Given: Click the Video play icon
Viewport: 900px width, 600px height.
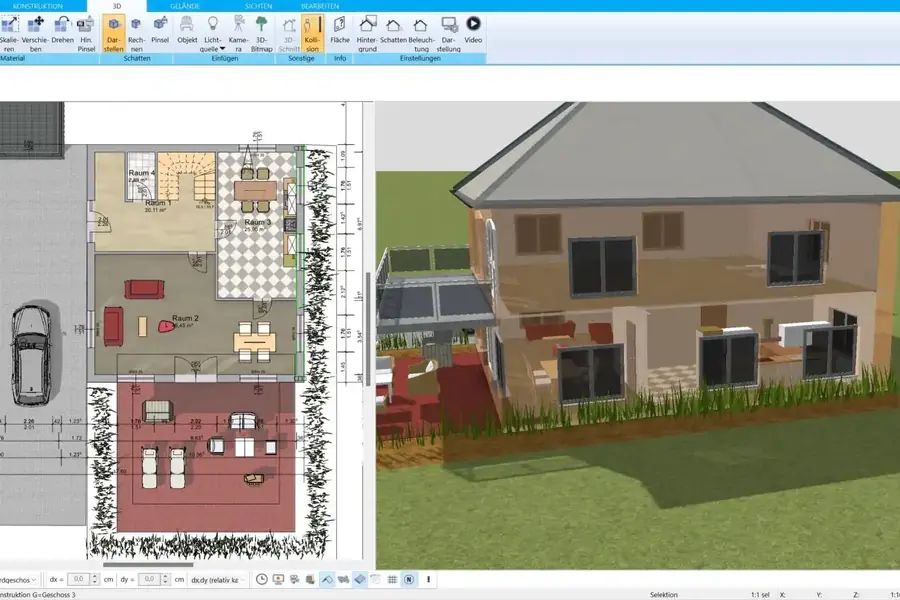Looking at the screenshot, I should click(x=473, y=30).
